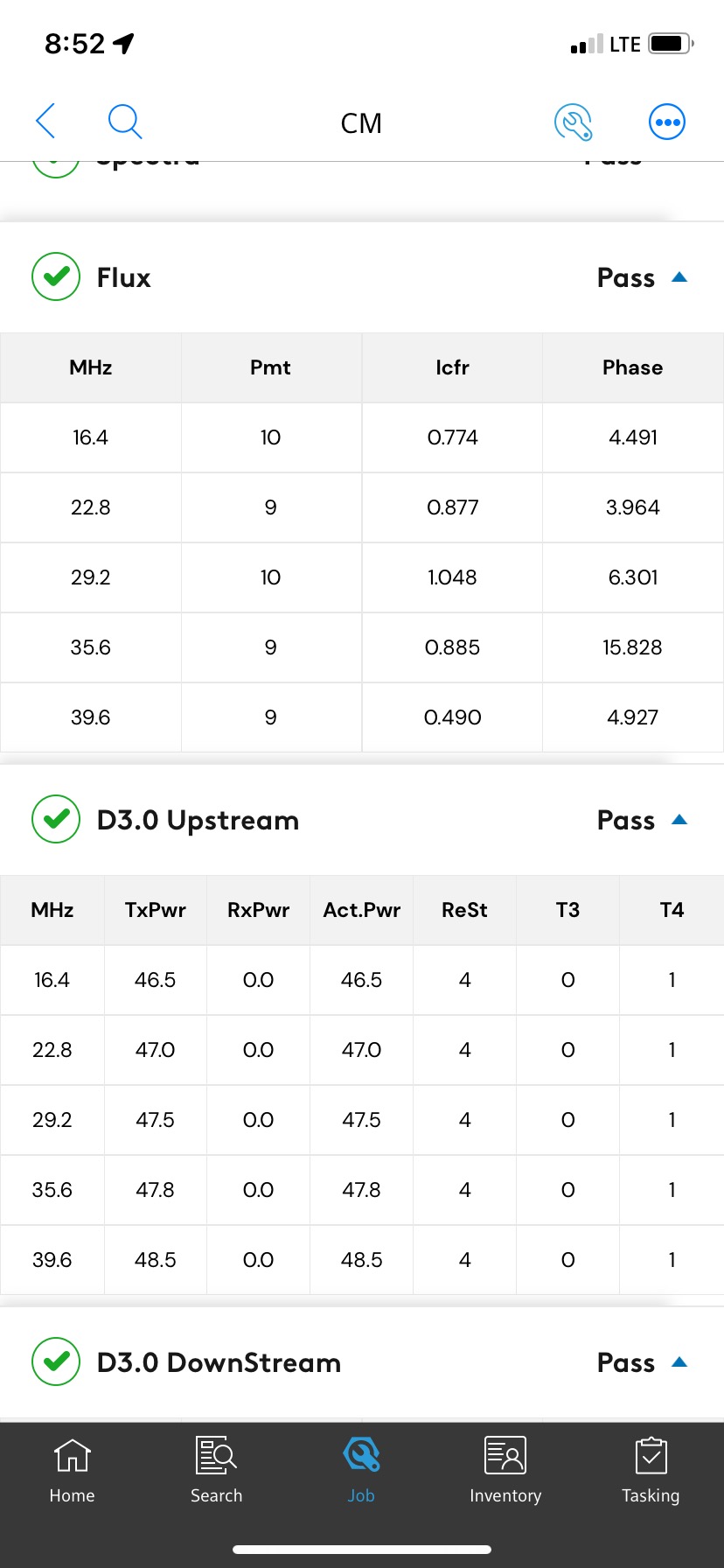
Task: Open the Inventory icon
Action: 505,1454
